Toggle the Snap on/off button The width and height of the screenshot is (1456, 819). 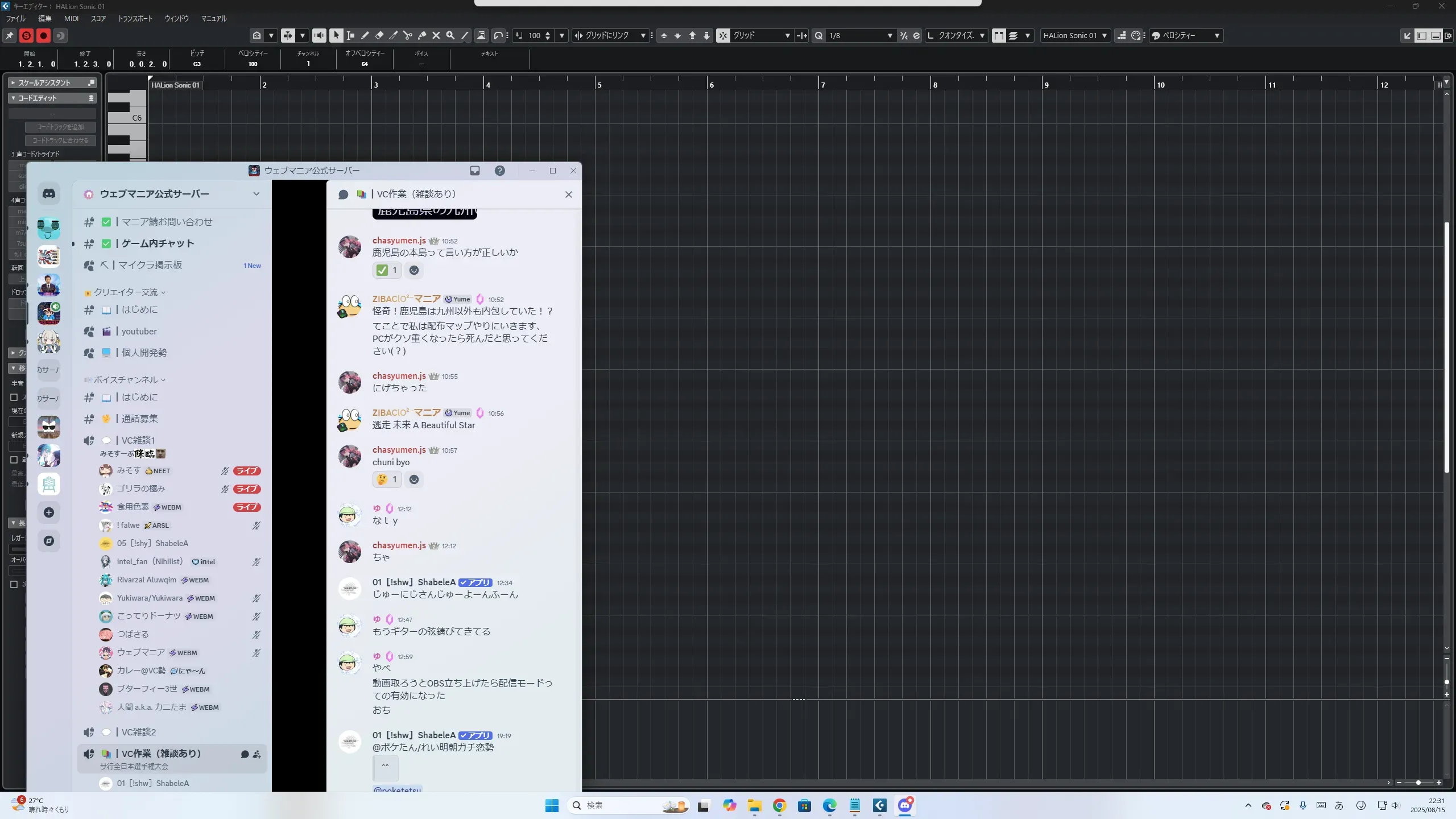pos(723,35)
